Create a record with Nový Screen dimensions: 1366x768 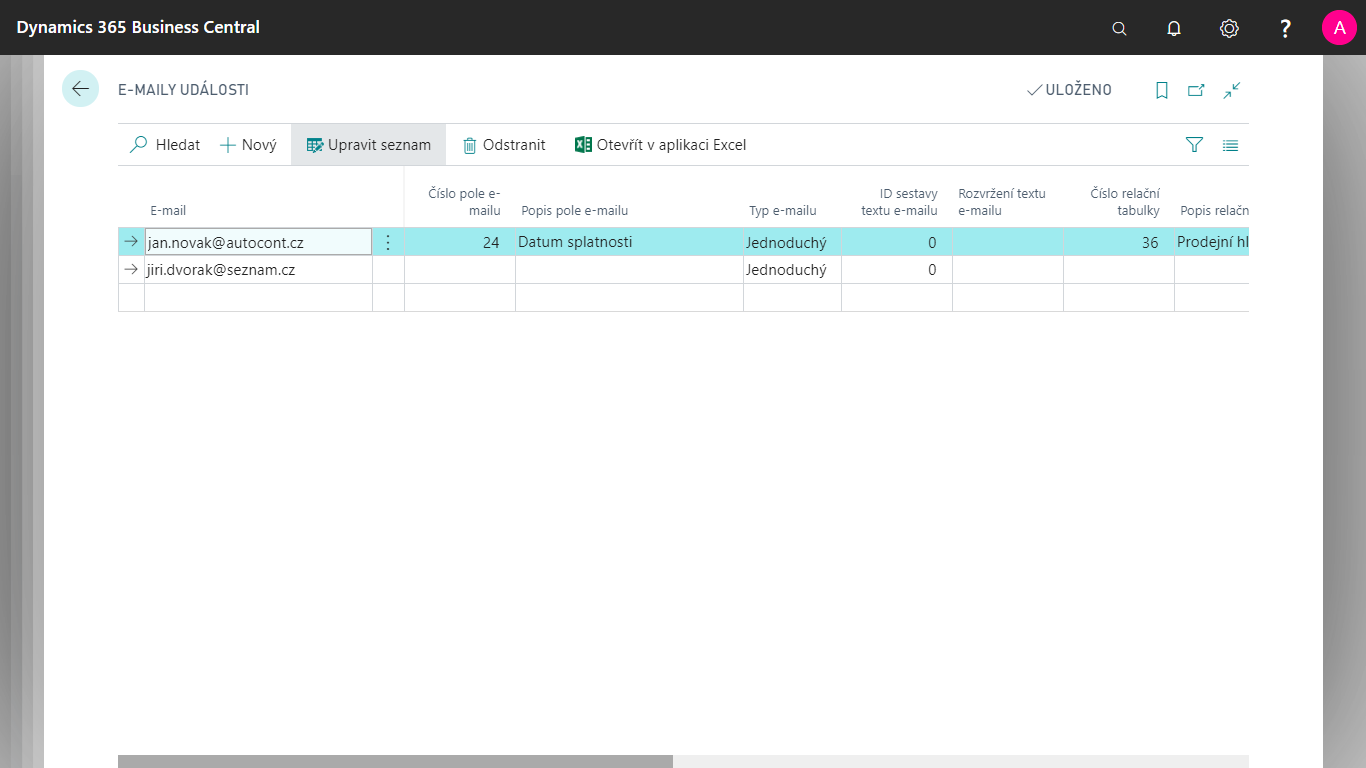[x=248, y=144]
